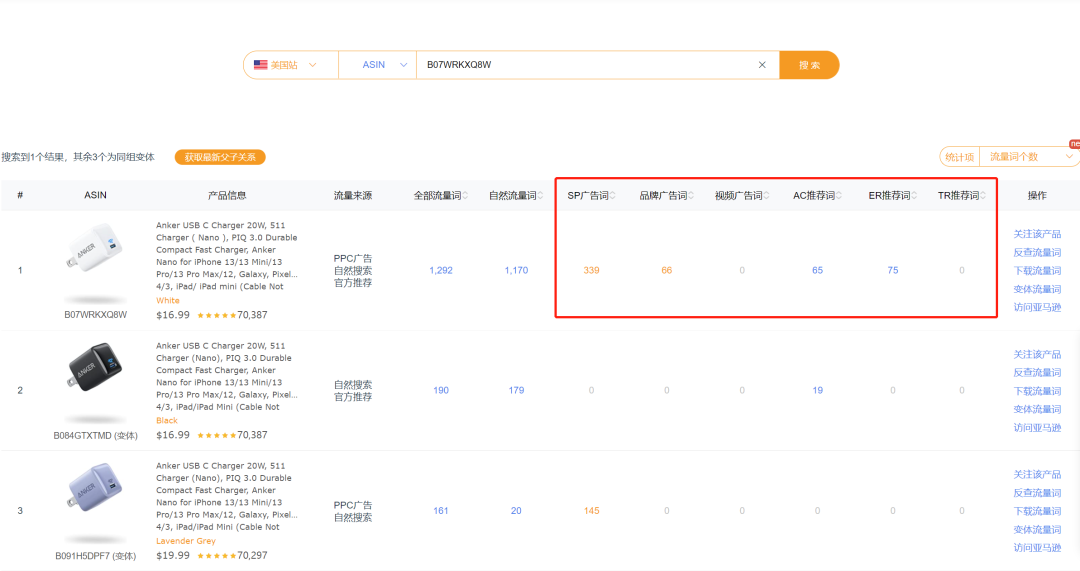Click total traffic words value 1,292

coord(441,270)
